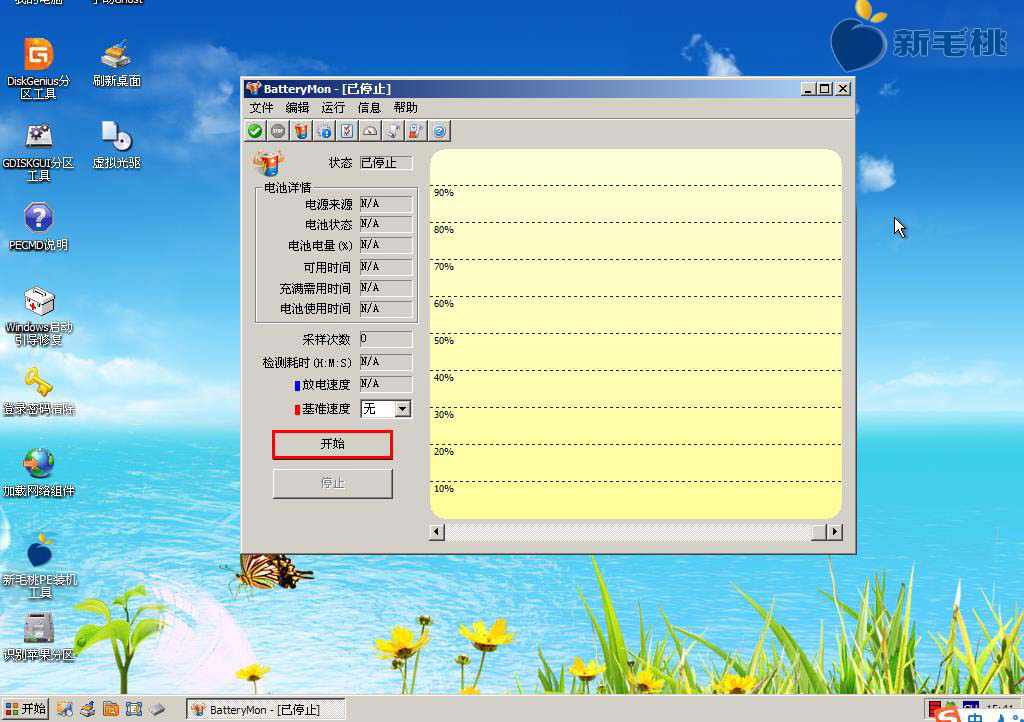The image size is (1024, 722).
Task: Select the 新毛桃PE装机工具 desktop icon
Action: pyautogui.click(x=39, y=566)
